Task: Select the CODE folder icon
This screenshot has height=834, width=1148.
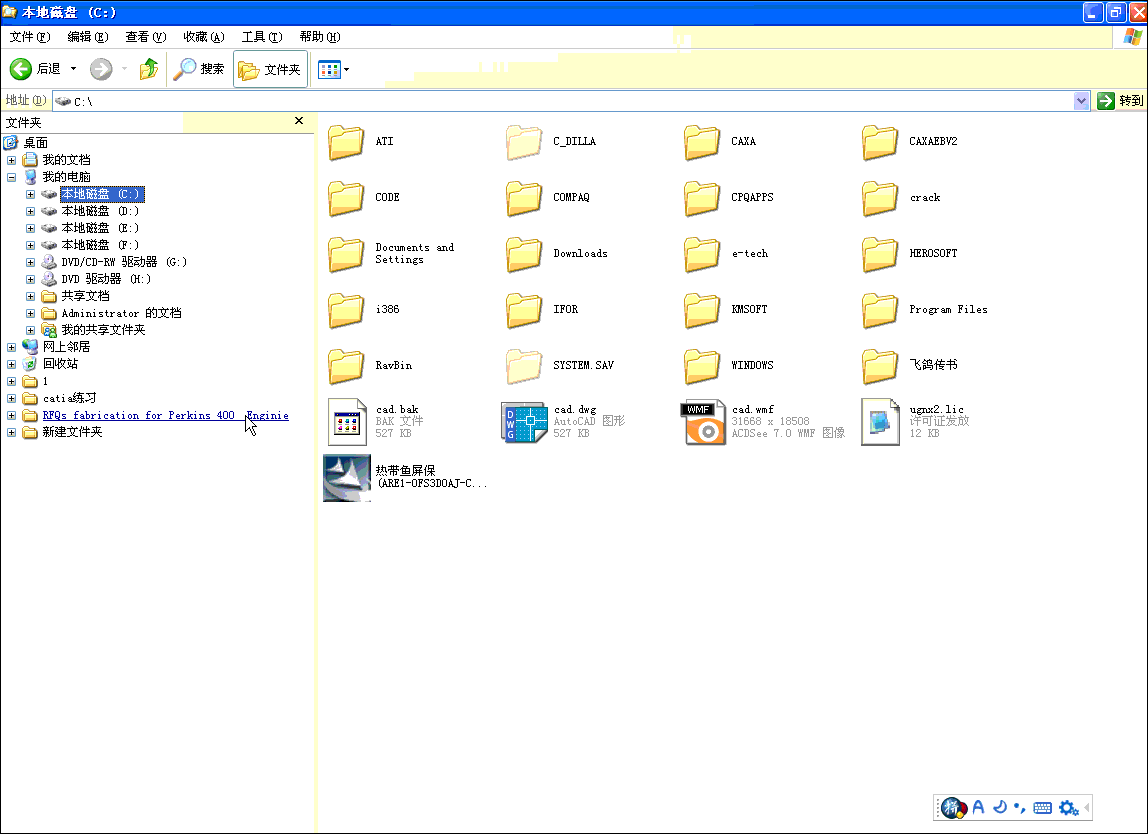Action: [346, 198]
